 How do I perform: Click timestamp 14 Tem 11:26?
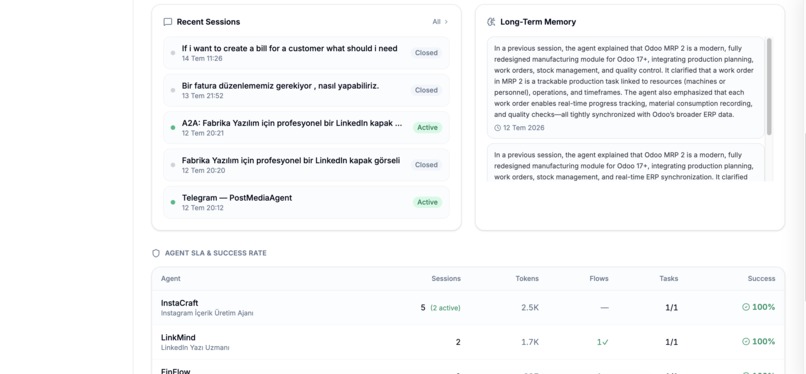pos(202,59)
